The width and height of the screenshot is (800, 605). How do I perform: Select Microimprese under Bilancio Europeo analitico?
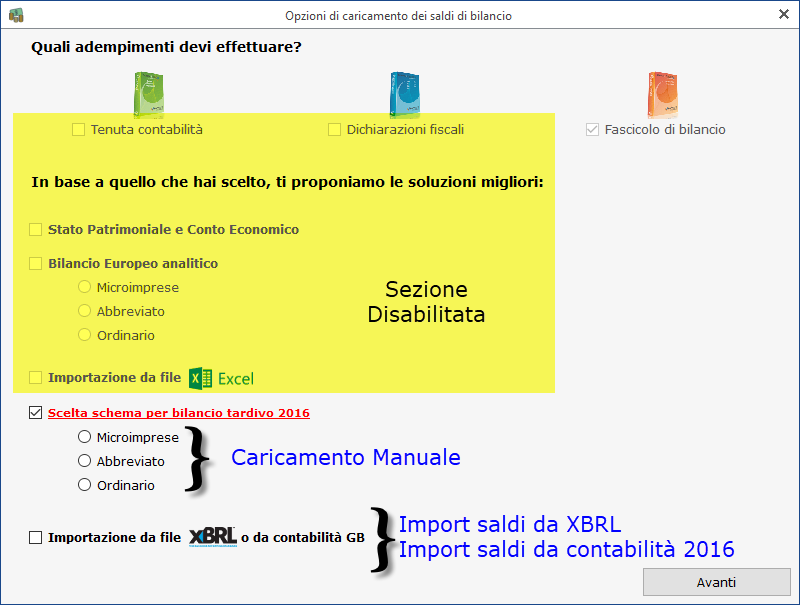coord(85,287)
